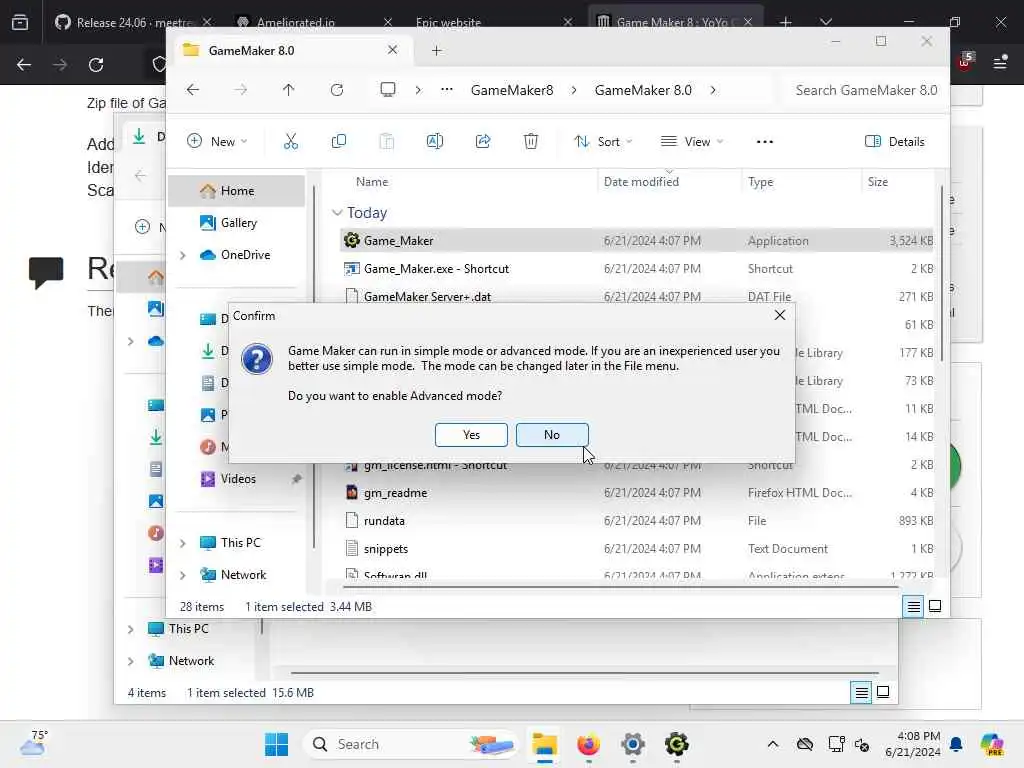
Task: Click the Copy icon in Explorer toolbar
Action: (338, 141)
